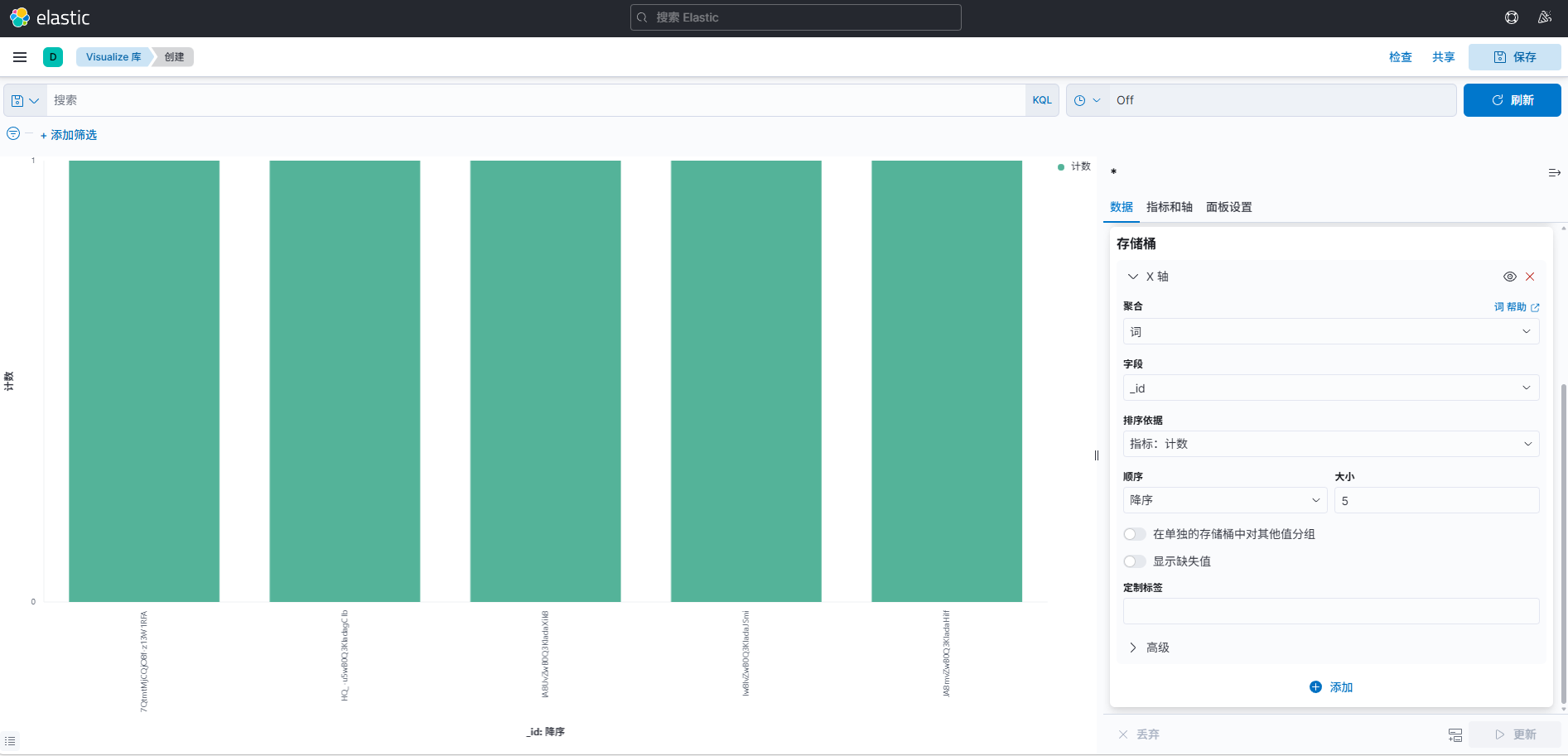Open the help menu icon
The height and width of the screenshot is (756, 1568).
[1512, 17]
